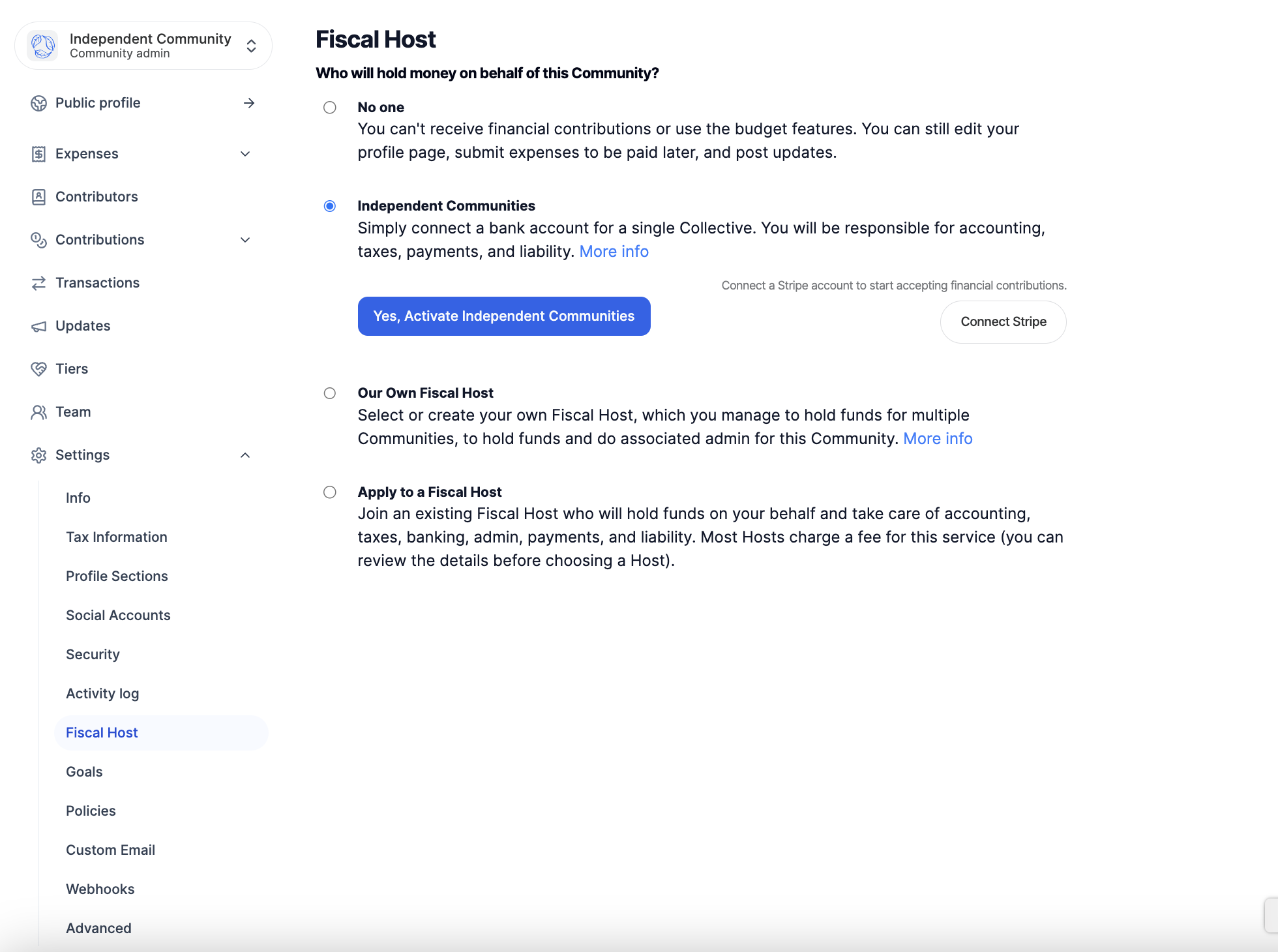Go to the Webhooks settings page
The image size is (1278, 952).
(100, 889)
